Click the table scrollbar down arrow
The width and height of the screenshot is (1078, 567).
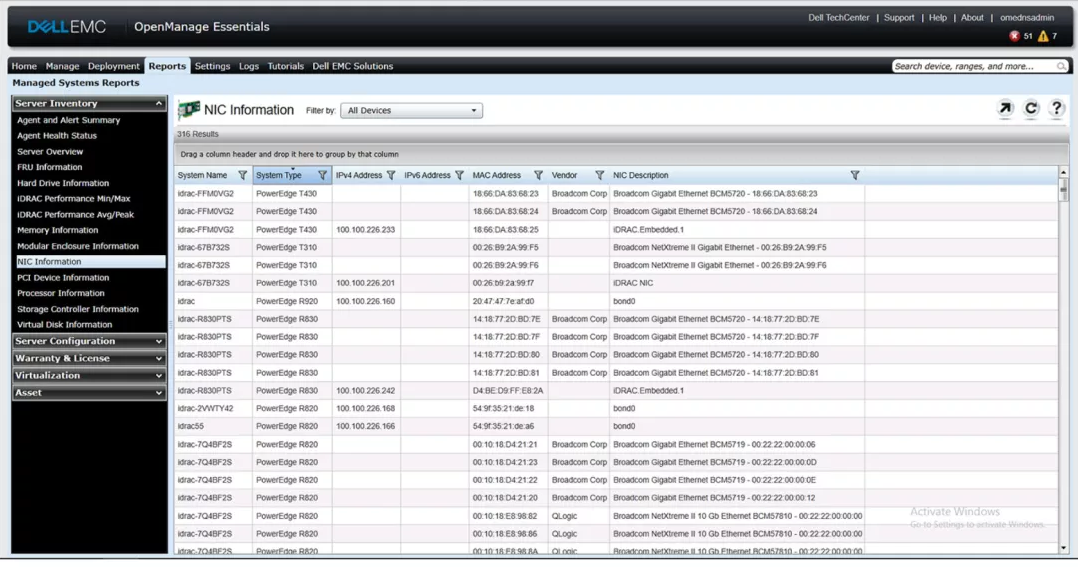[x=1064, y=548]
